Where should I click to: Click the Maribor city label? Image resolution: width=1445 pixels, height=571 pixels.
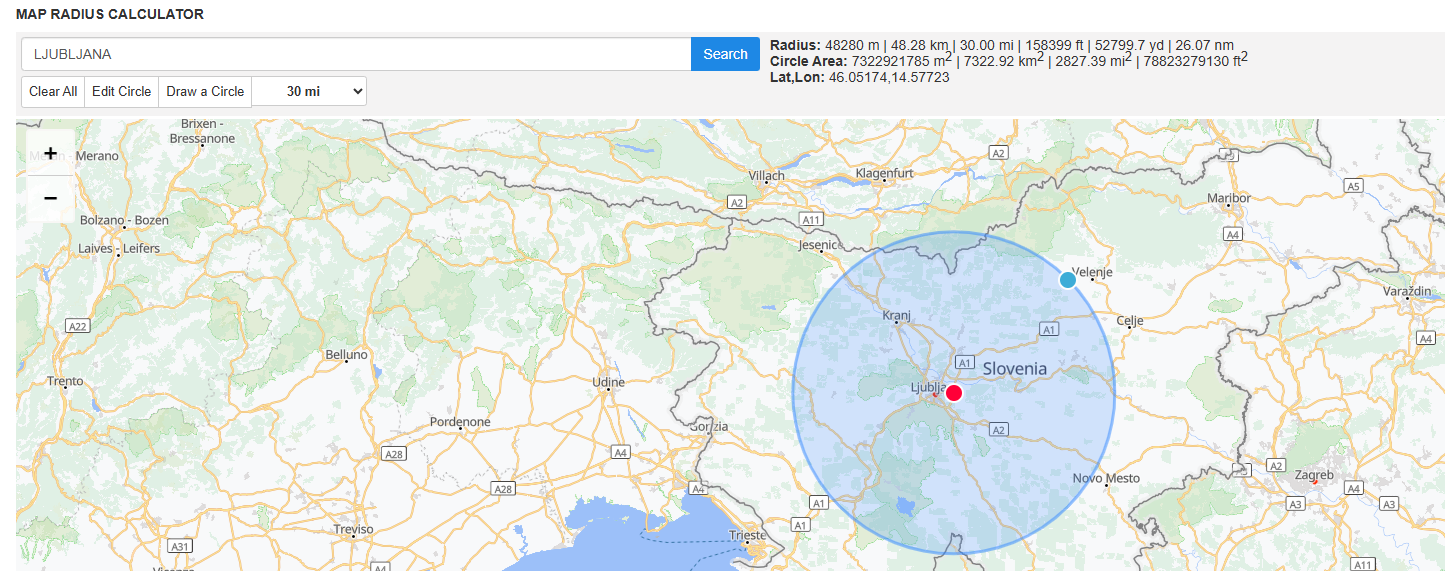click(x=1229, y=198)
